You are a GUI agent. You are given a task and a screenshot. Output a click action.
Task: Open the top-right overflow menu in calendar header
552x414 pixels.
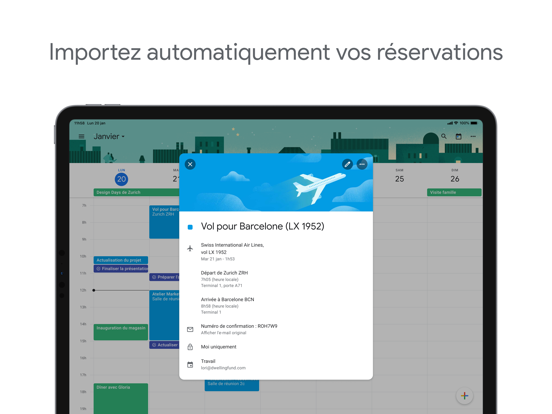[x=473, y=136]
